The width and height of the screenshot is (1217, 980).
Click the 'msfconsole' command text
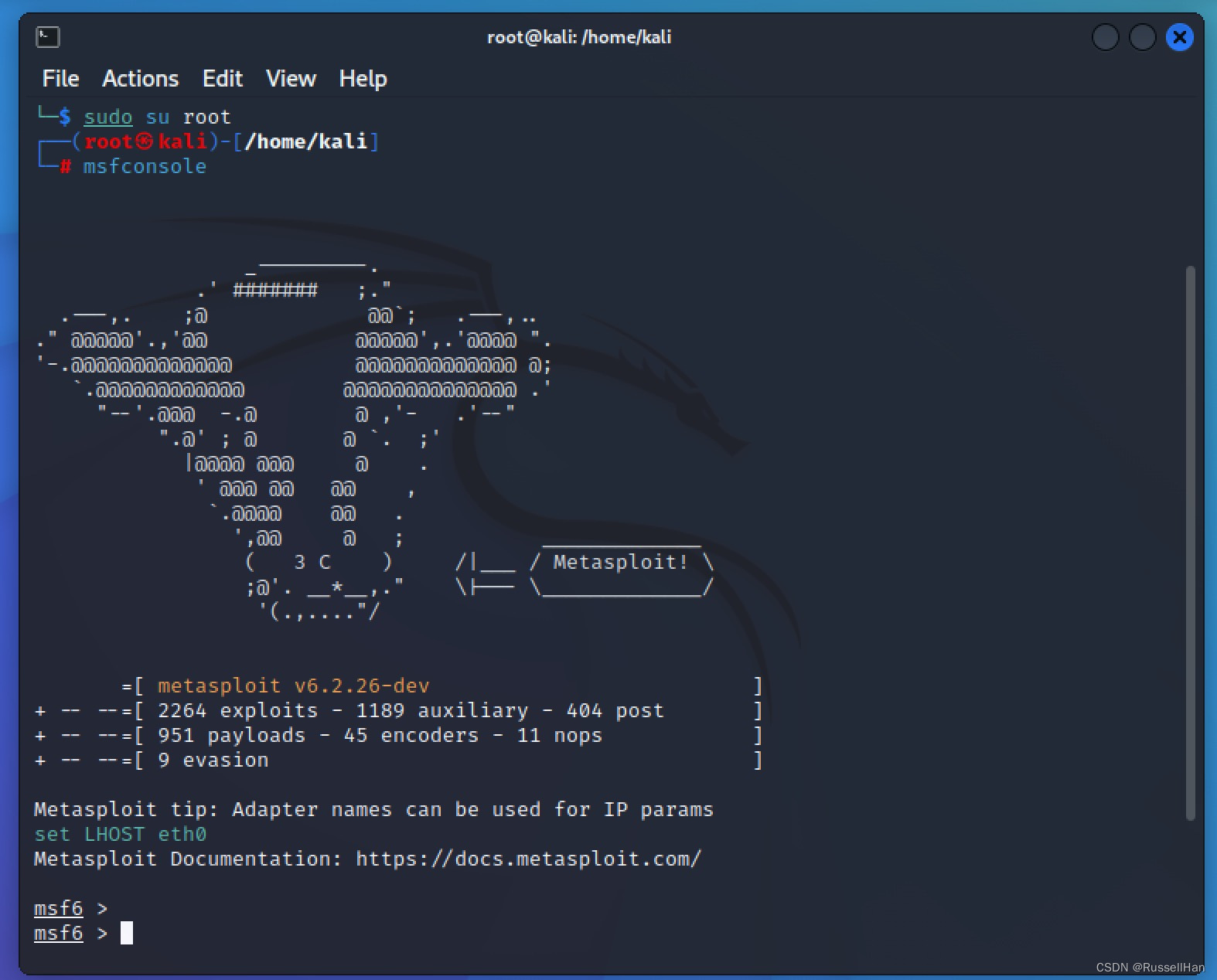pyautogui.click(x=145, y=166)
